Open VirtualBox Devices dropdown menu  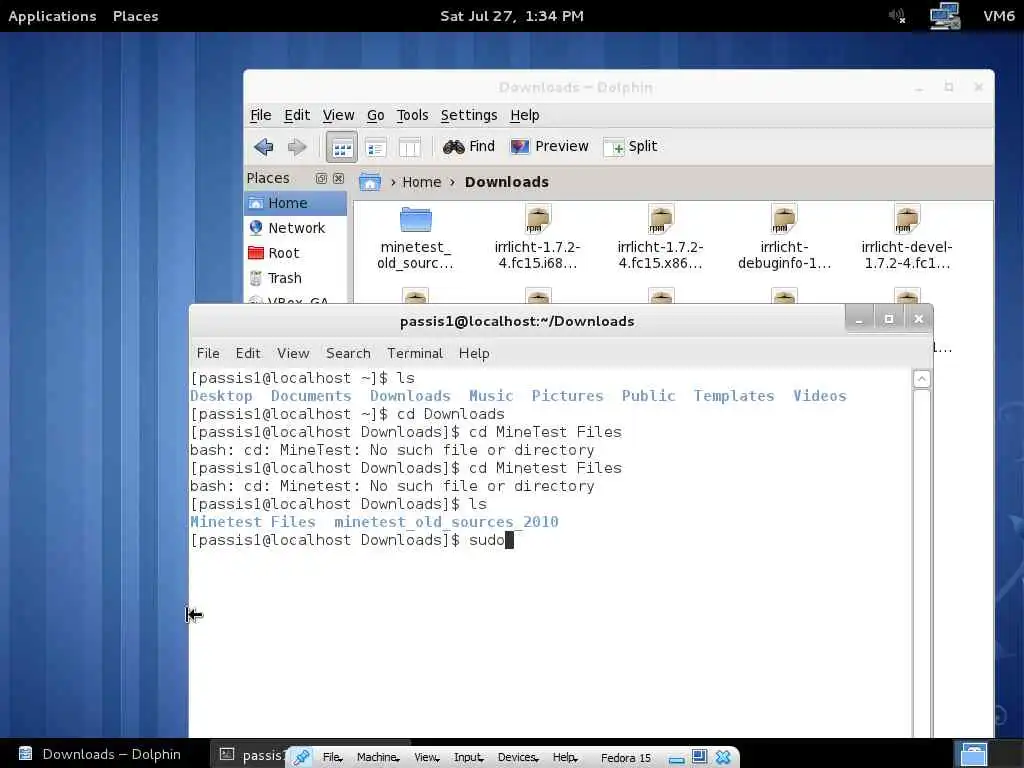click(518, 758)
